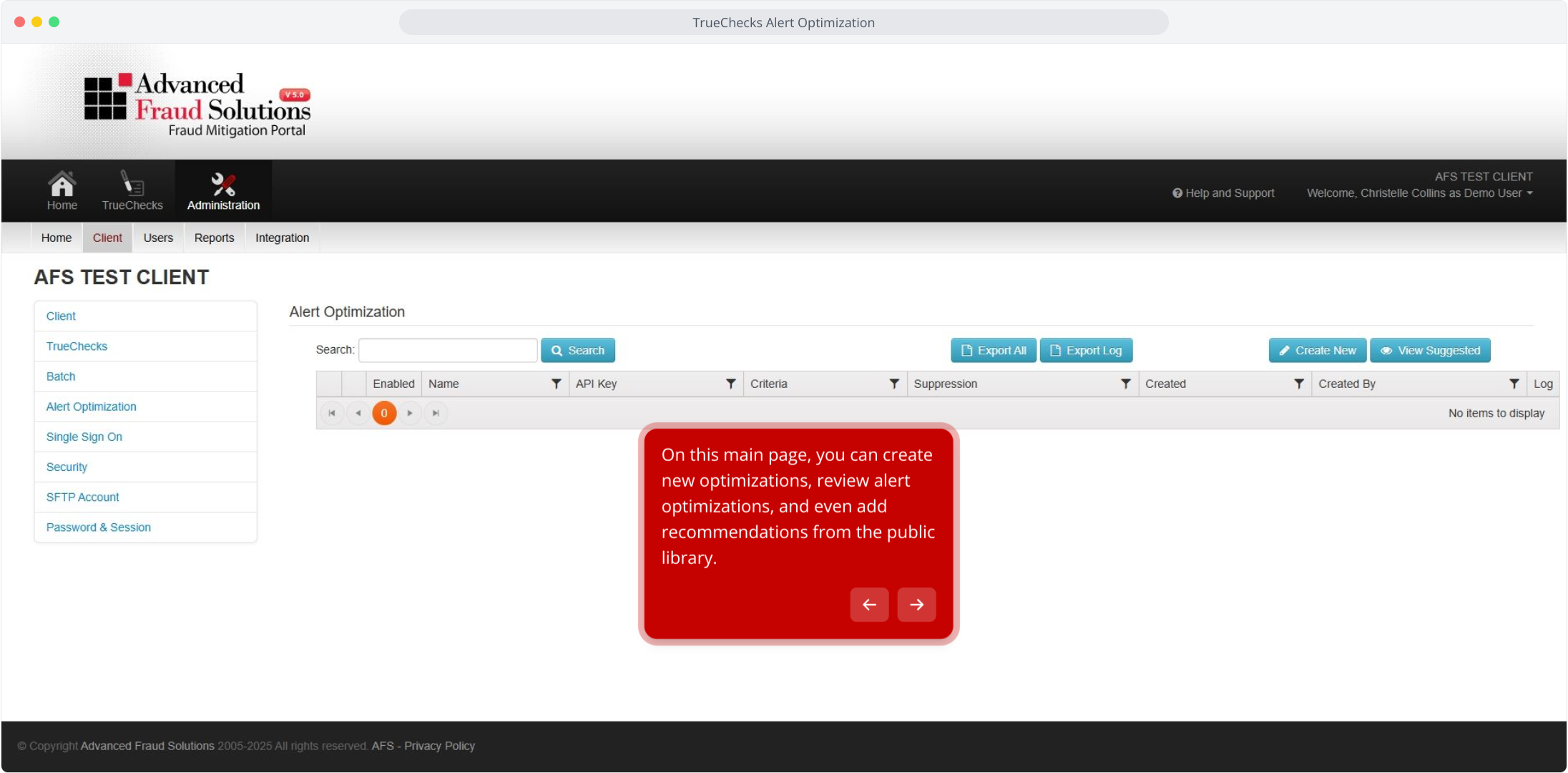This screenshot has width=1568, height=773.
Task: Open Help and Support
Action: tap(1223, 193)
